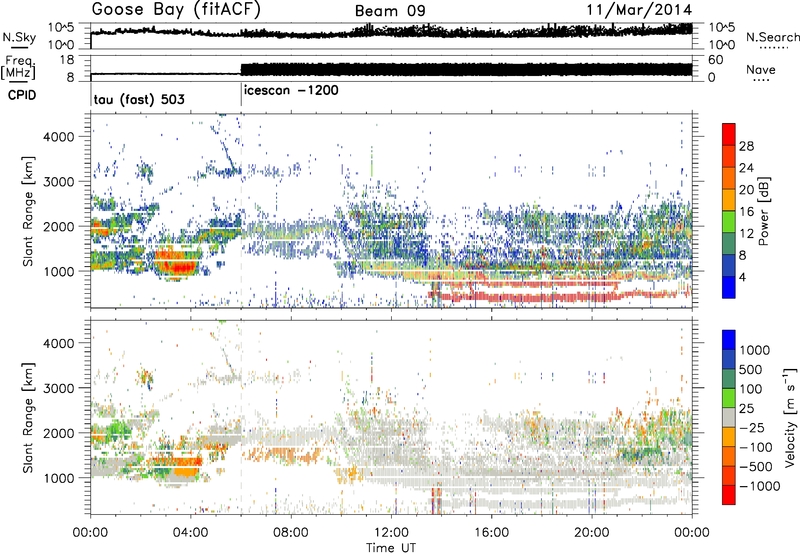Click the red bottom of velocity colorbar
800x554 pixels.
(x=729, y=495)
